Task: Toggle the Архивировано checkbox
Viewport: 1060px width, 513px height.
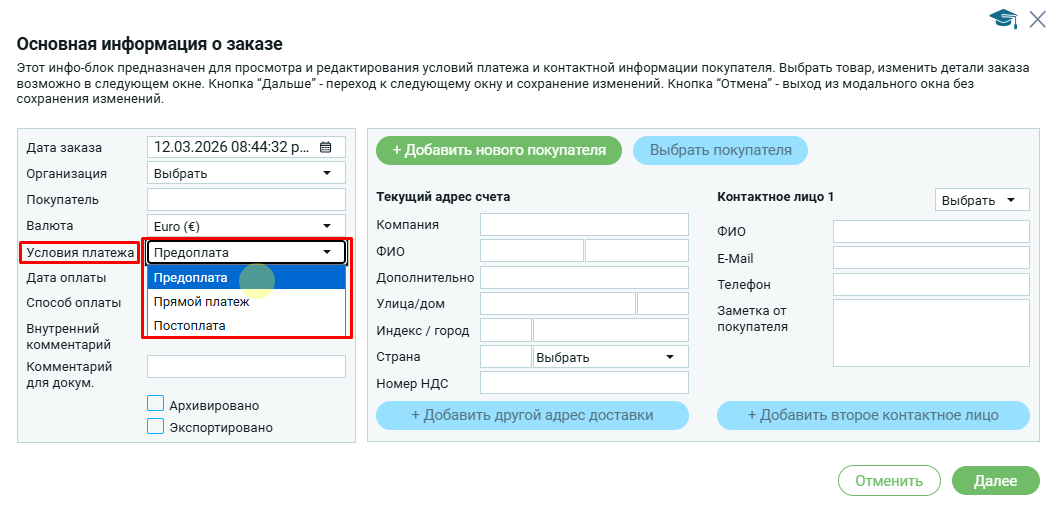Action: [x=155, y=404]
